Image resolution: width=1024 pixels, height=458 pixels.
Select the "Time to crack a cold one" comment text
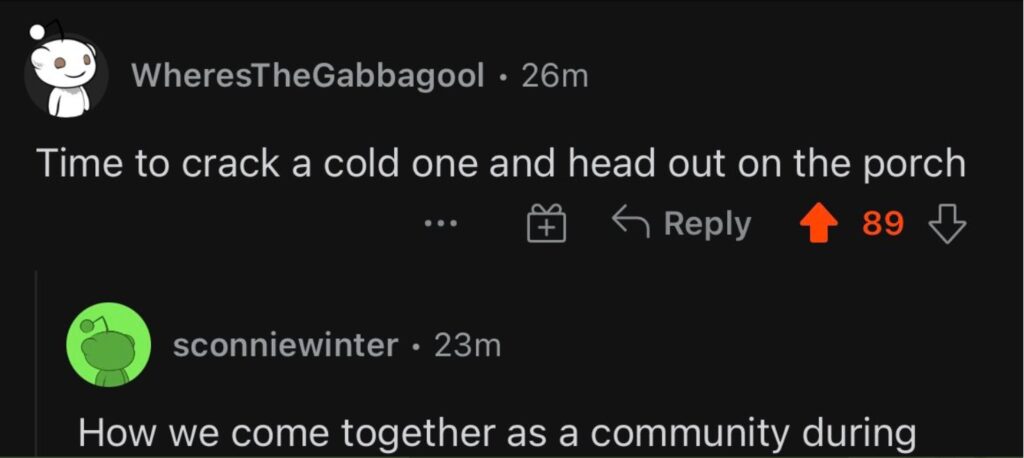[x=501, y=164]
